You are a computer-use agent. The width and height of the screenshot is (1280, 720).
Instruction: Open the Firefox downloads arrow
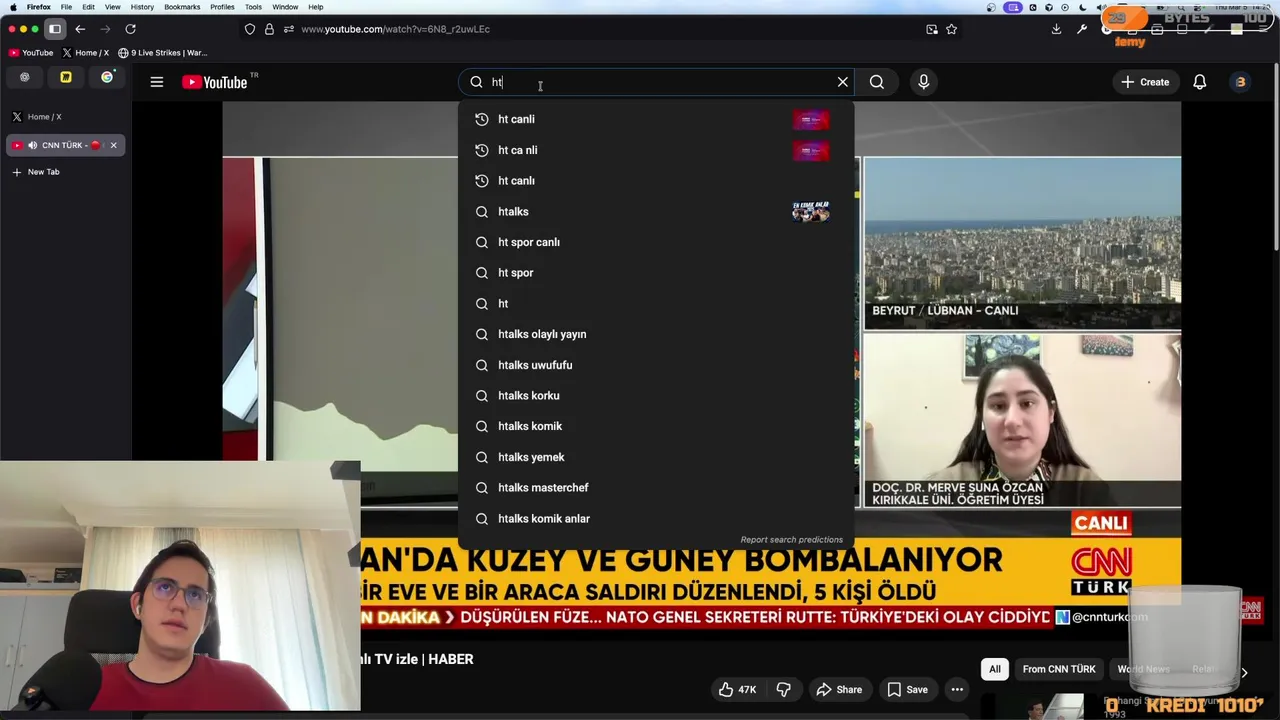coord(1056,29)
